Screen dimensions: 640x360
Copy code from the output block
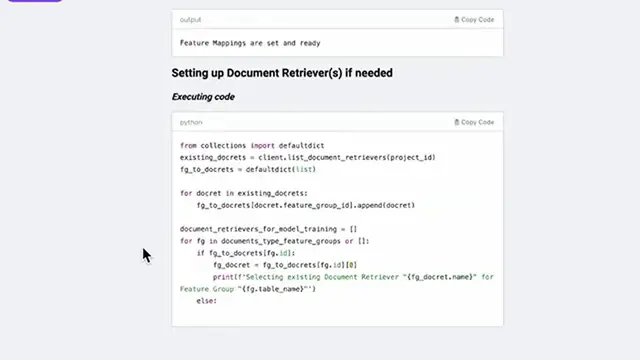(474, 20)
